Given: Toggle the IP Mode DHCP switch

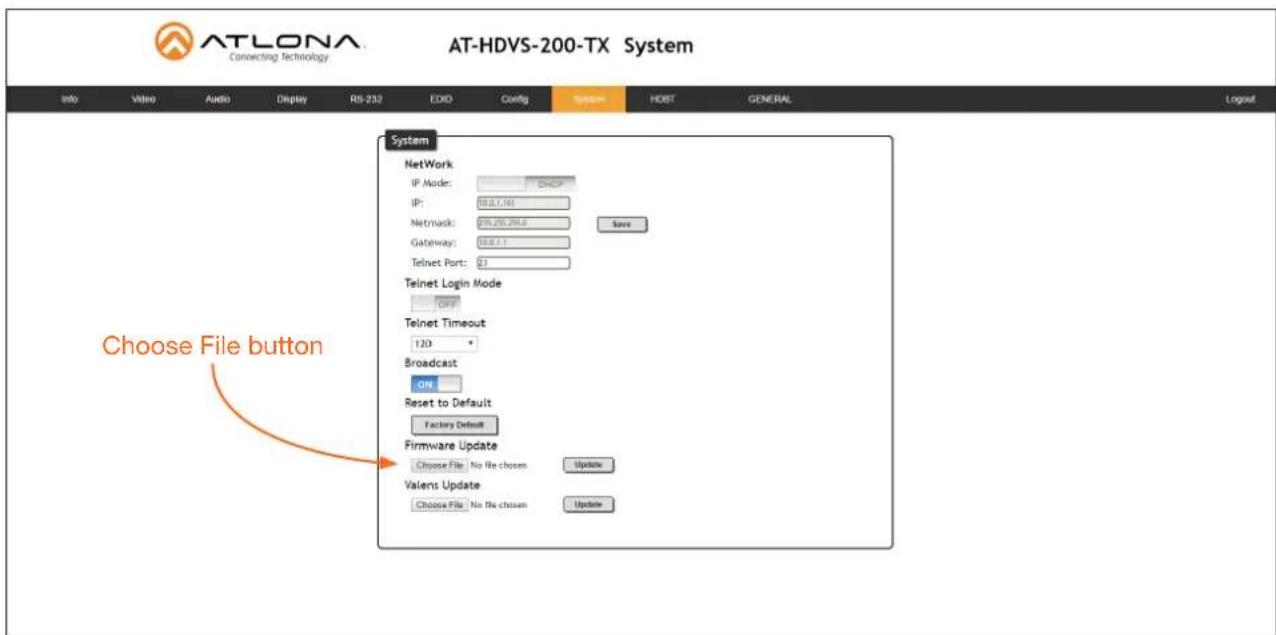Looking at the screenshot, I should 526,183.
